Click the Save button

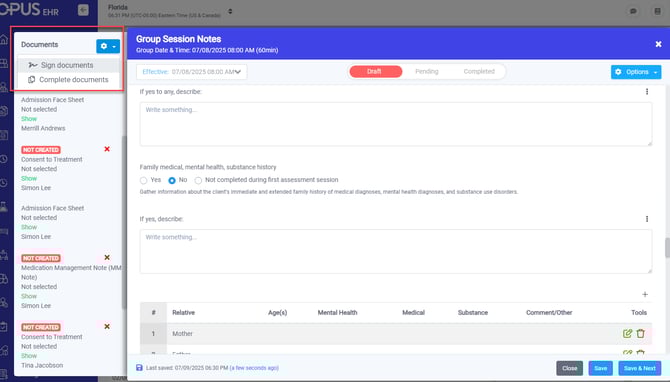(x=600, y=368)
